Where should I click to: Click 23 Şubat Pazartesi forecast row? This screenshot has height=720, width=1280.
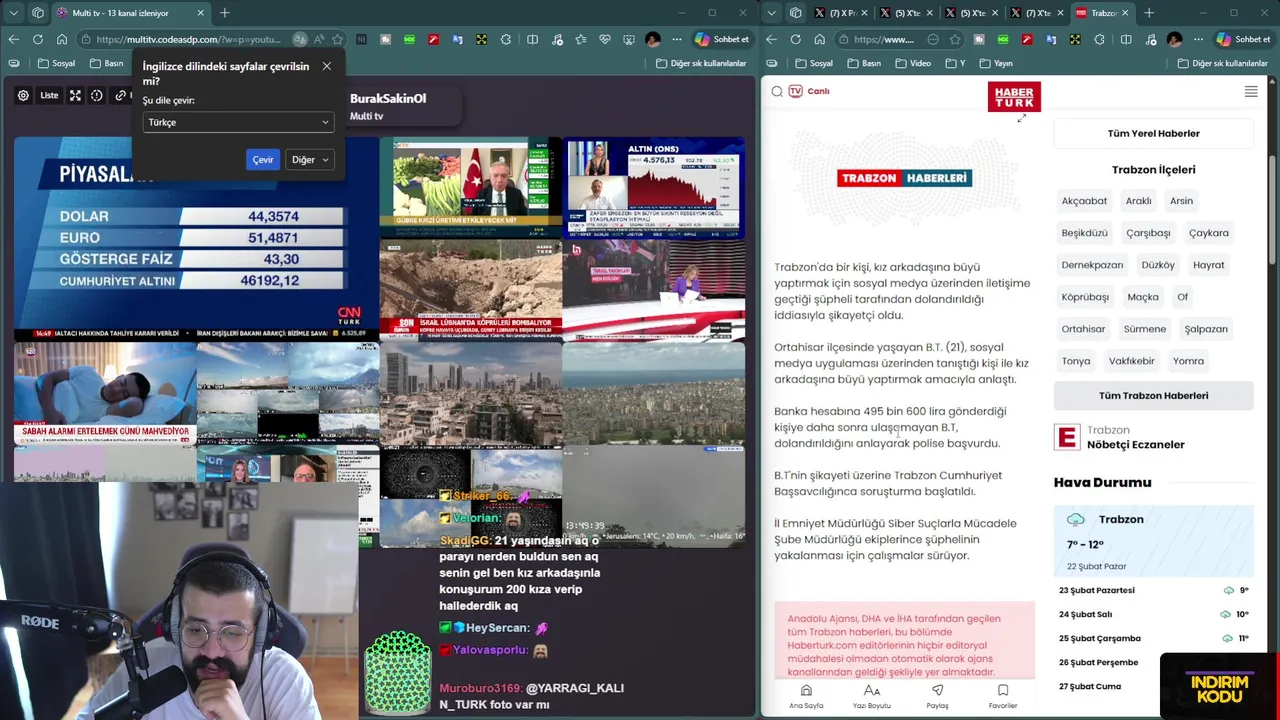pyautogui.click(x=1153, y=590)
